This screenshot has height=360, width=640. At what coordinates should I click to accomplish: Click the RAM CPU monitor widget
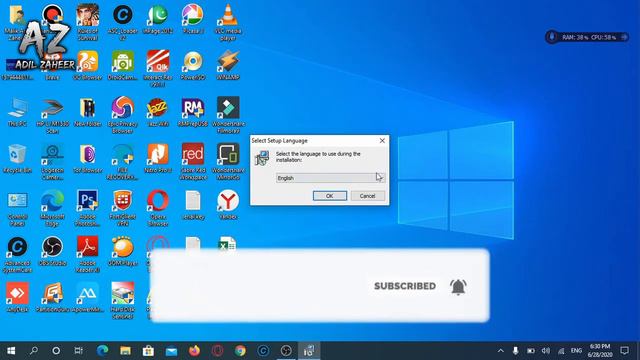click(587, 37)
